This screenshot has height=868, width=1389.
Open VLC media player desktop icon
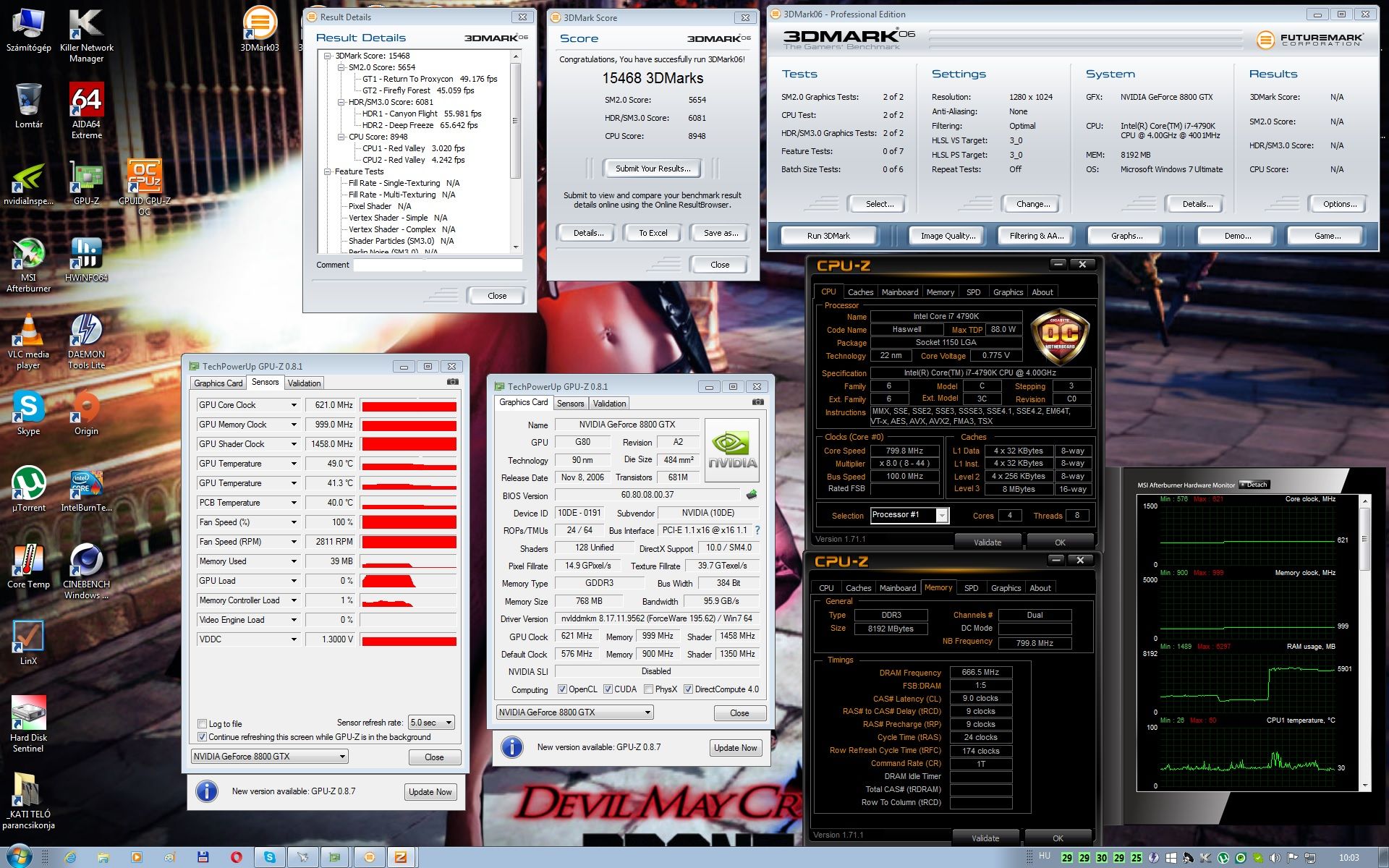[x=28, y=342]
